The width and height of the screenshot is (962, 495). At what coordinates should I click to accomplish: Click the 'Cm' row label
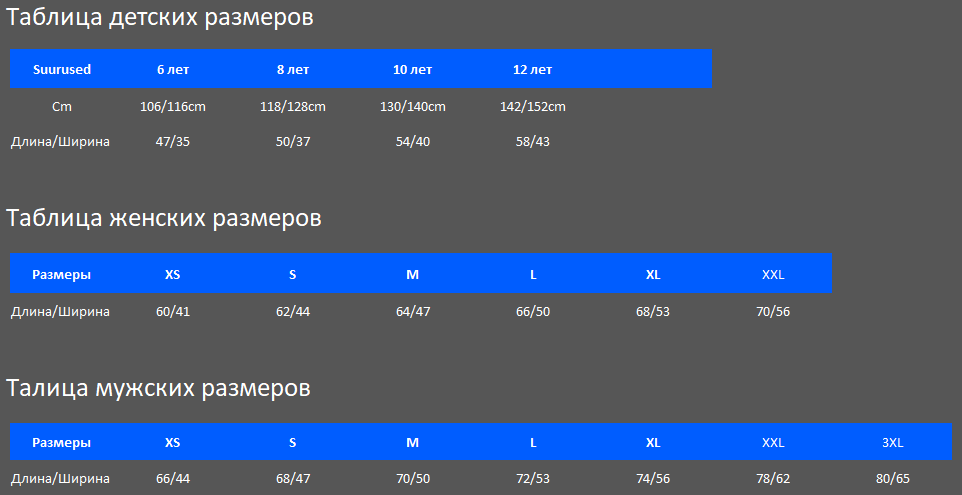62,107
